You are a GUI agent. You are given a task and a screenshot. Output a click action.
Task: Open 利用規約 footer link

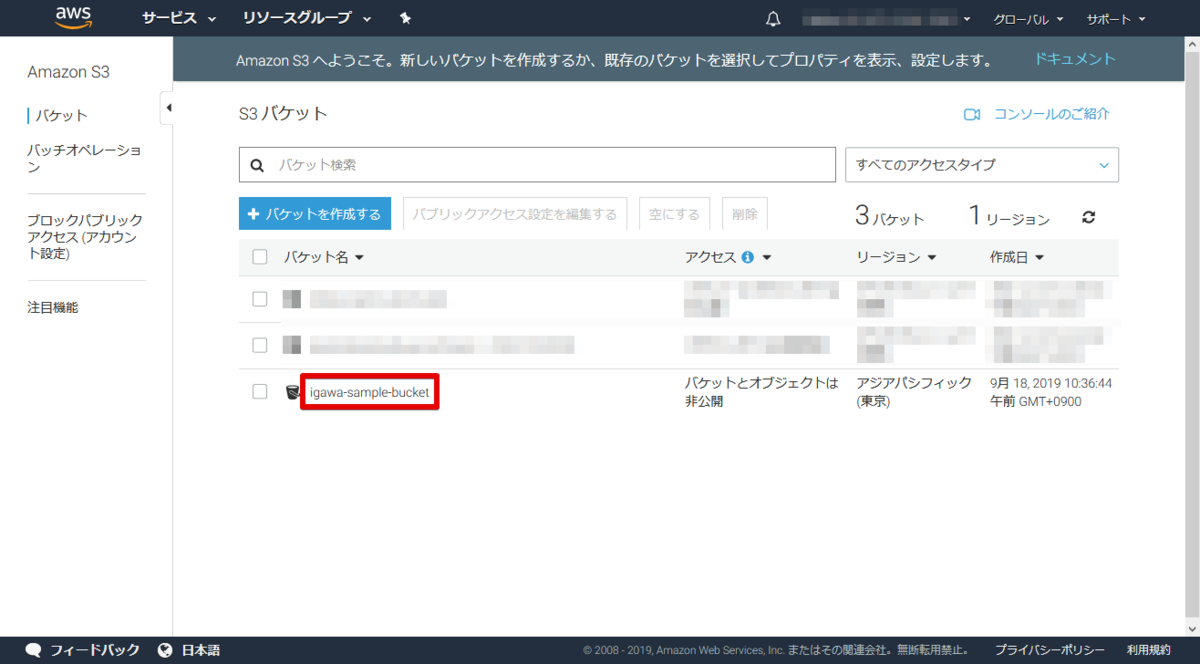(x=1149, y=650)
